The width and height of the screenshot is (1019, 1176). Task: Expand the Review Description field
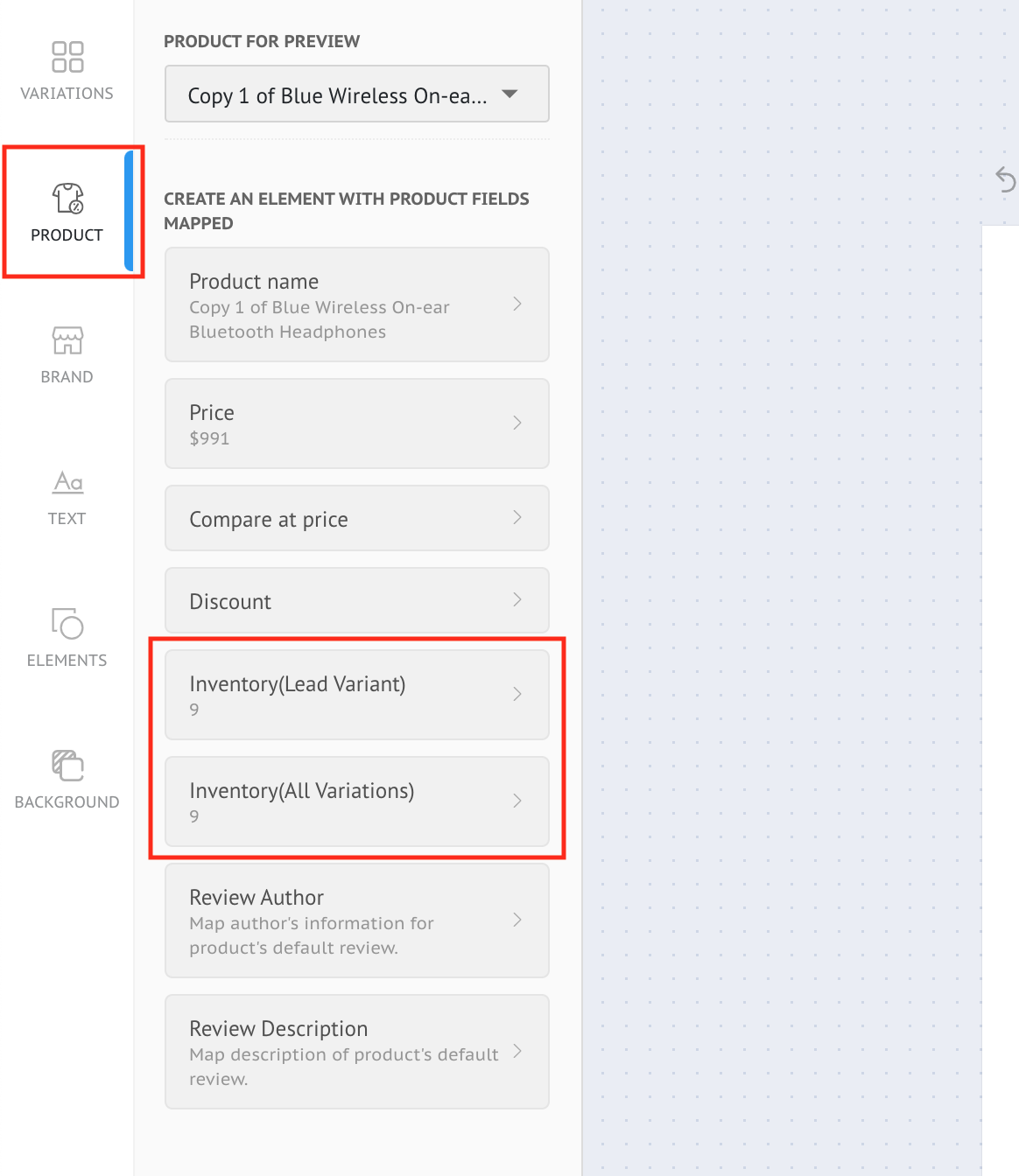click(x=355, y=1051)
